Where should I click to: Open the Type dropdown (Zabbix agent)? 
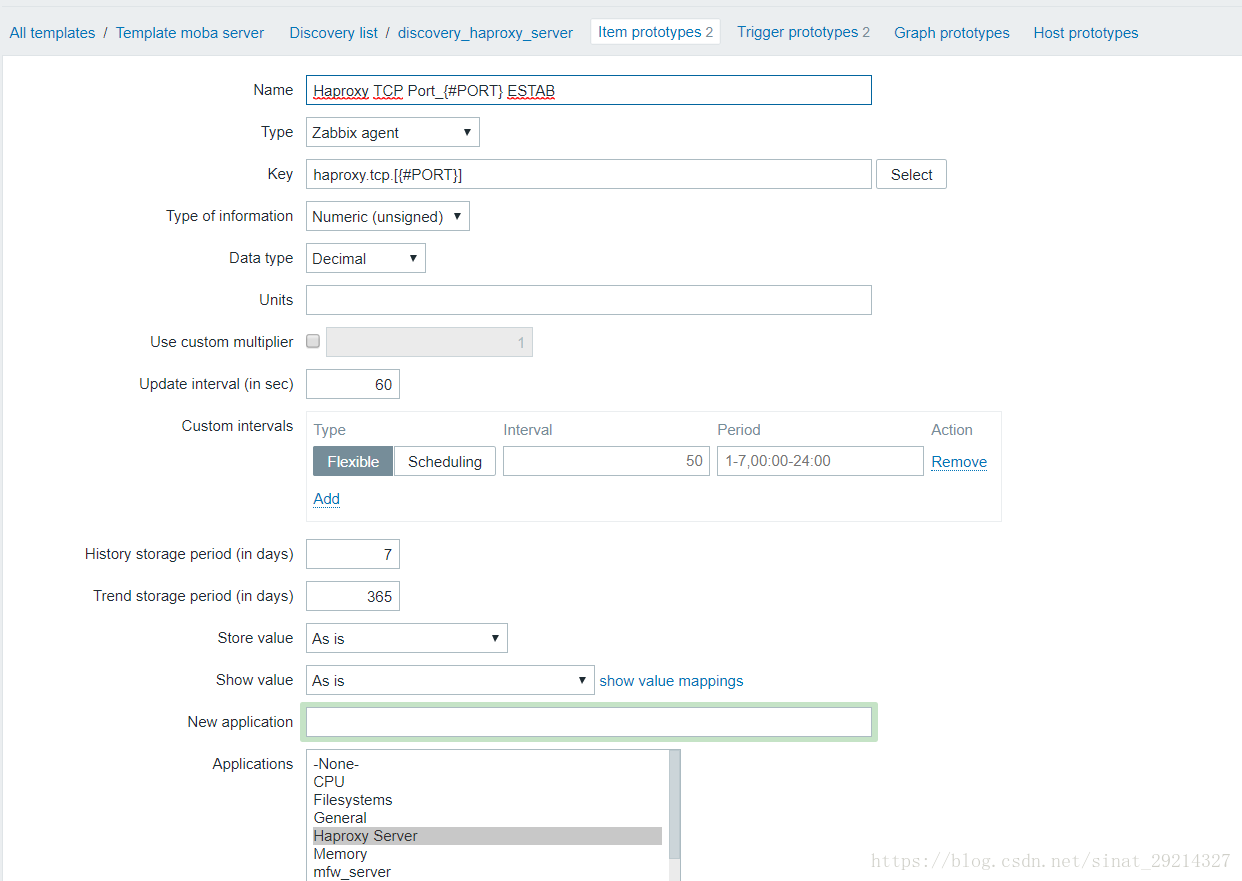[x=392, y=132]
